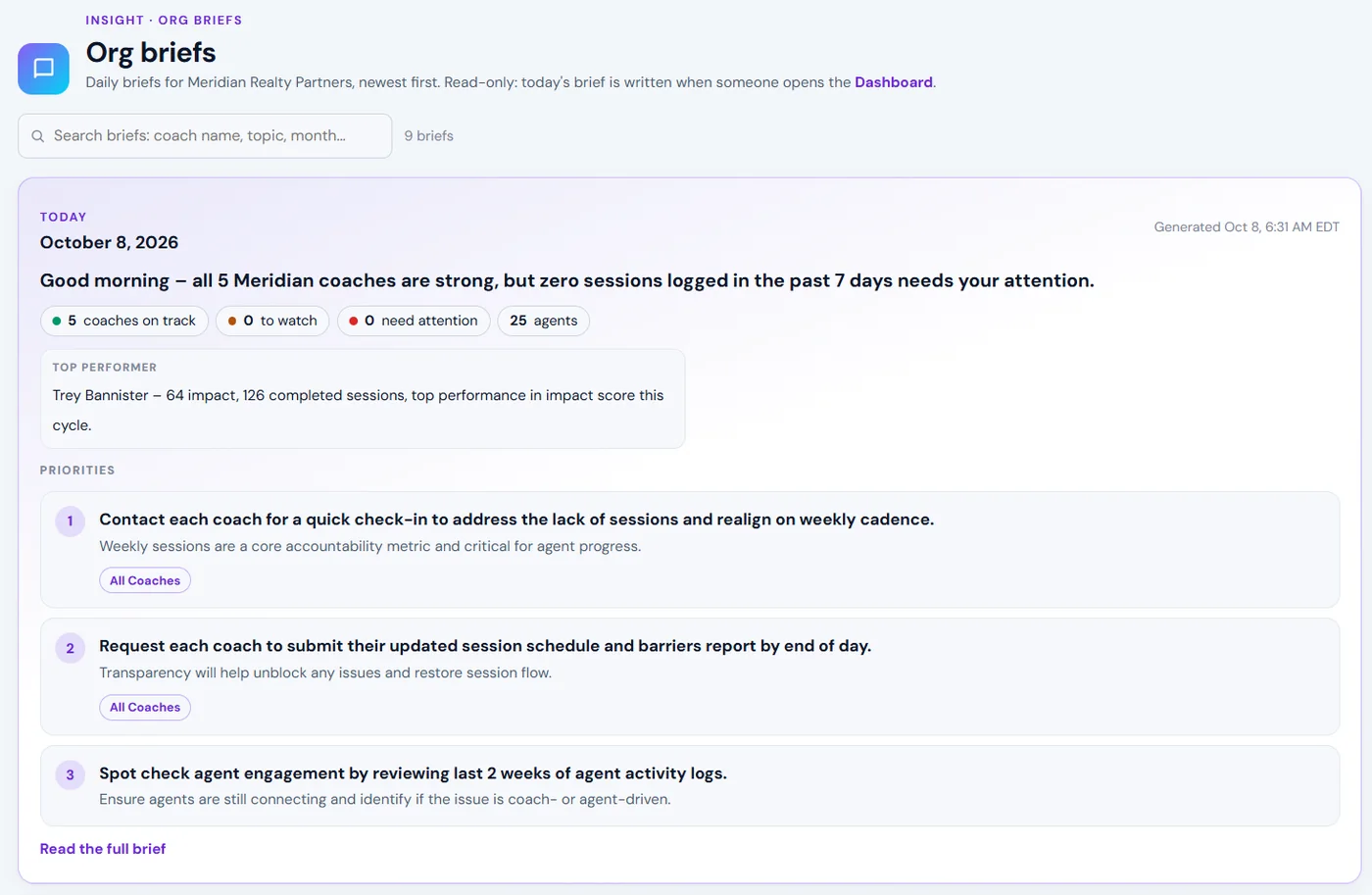Click the 0 need attention chip
The width and height of the screenshot is (1372, 895).
414,321
